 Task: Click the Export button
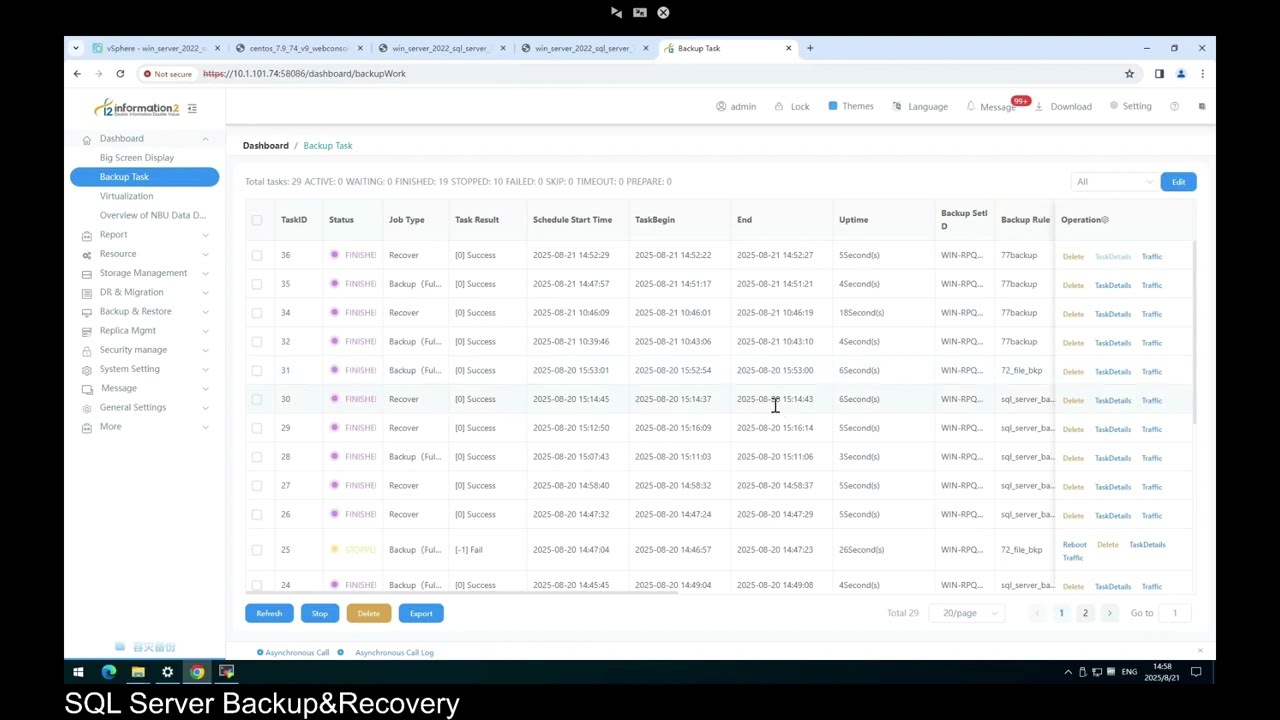pos(421,614)
